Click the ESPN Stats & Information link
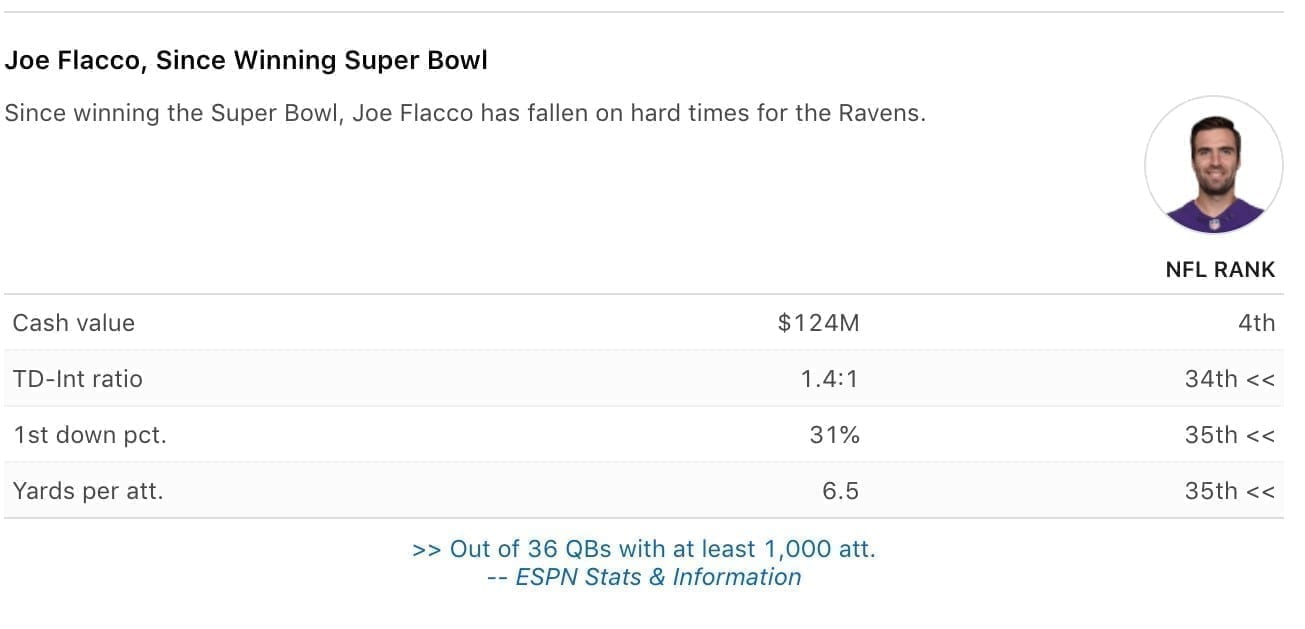The height and width of the screenshot is (629, 1305). tap(658, 577)
